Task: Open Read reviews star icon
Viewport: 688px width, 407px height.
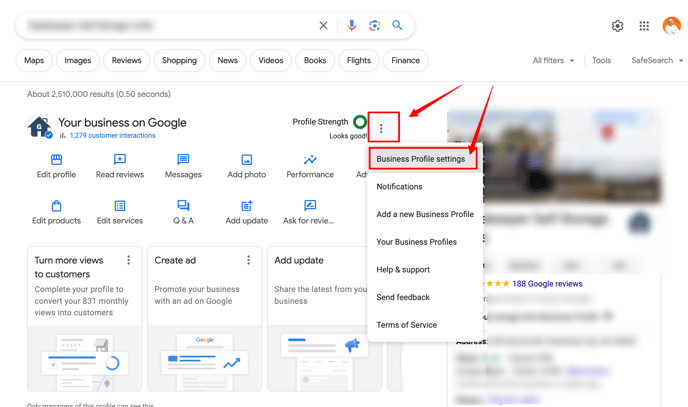Action: pos(120,159)
